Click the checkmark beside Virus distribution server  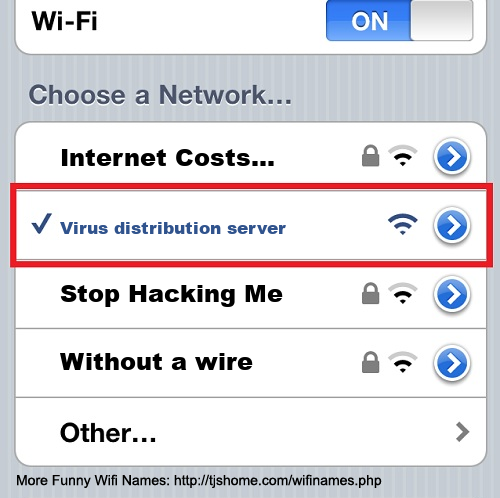42,223
